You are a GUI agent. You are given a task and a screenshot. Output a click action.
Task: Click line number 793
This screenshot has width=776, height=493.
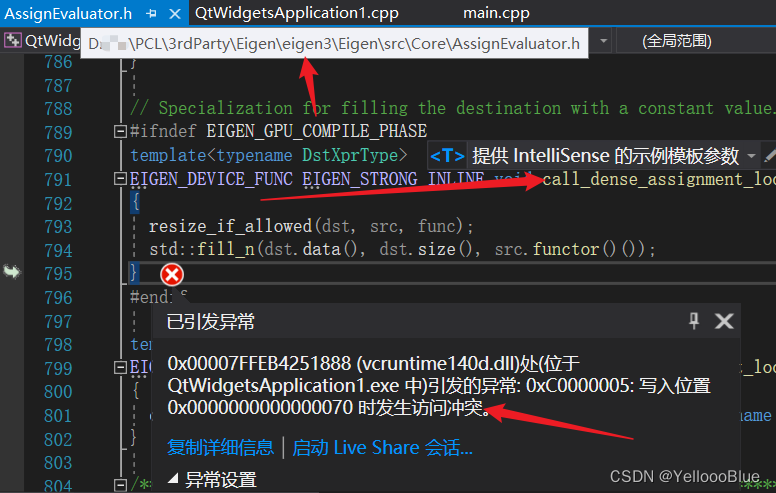(58, 227)
